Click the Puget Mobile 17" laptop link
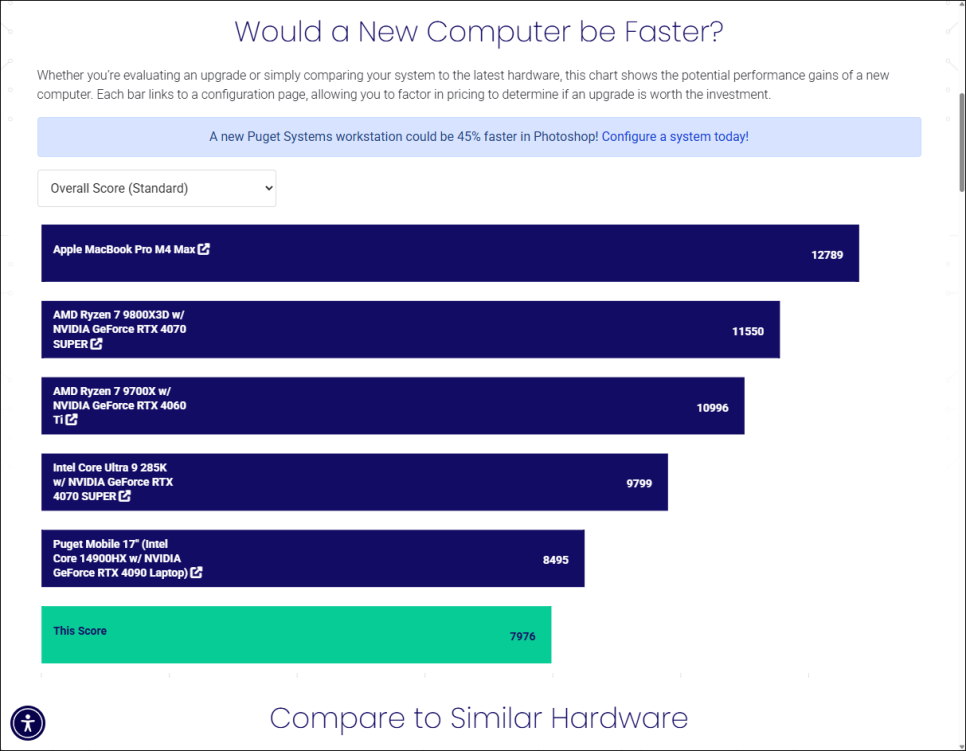The height and width of the screenshot is (751, 966). tap(117, 558)
